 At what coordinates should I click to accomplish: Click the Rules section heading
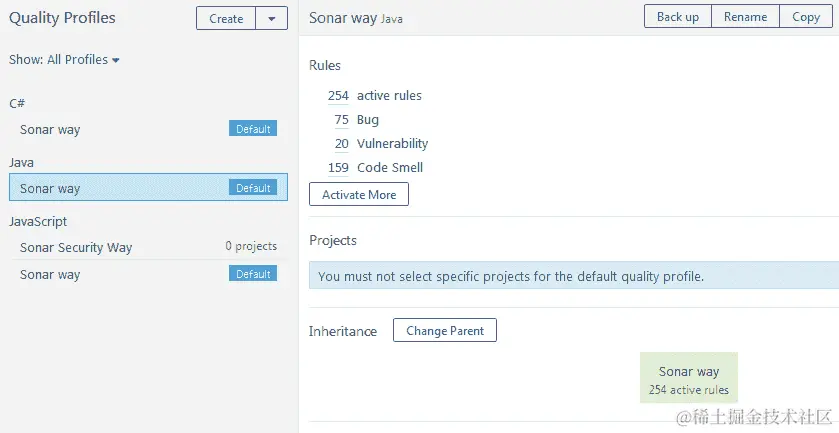(325, 65)
